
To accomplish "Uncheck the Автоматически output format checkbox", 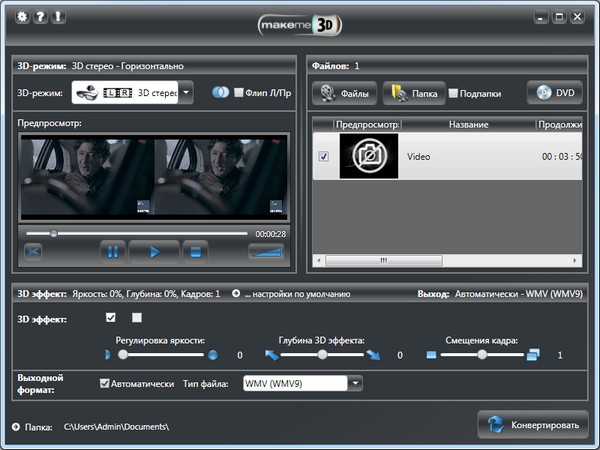I will click(x=105, y=383).
